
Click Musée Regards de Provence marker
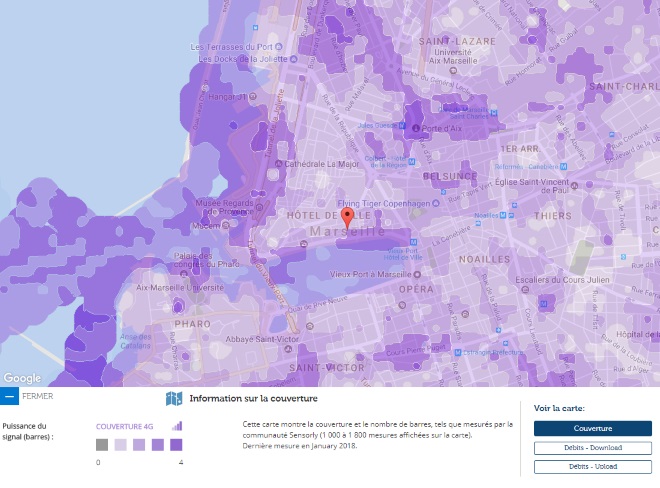[x=259, y=207]
